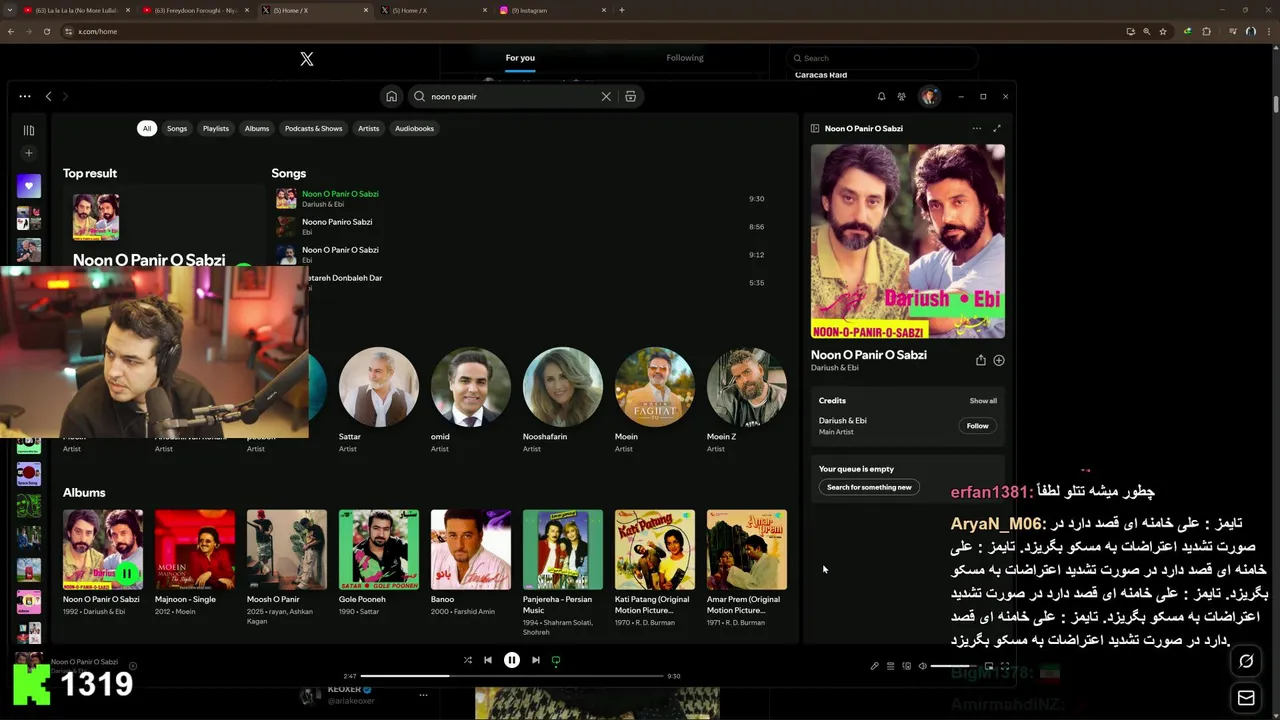Image resolution: width=1280 pixels, height=720 pixels.
Task: Open Spotify three-dot main menu
Action: click(25, 96)
